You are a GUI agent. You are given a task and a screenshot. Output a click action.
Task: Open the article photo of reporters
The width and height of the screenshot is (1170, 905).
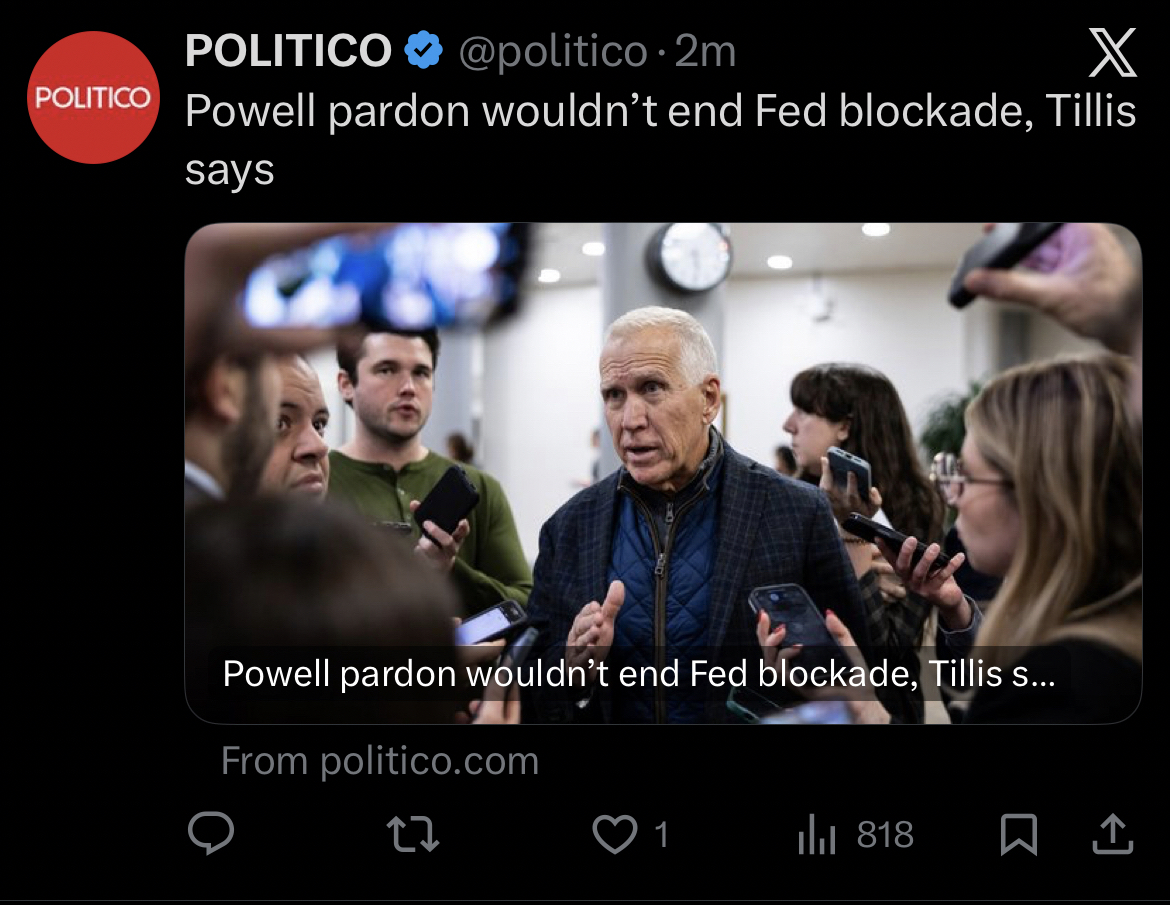pyautogui.click(x=662, y=420)
